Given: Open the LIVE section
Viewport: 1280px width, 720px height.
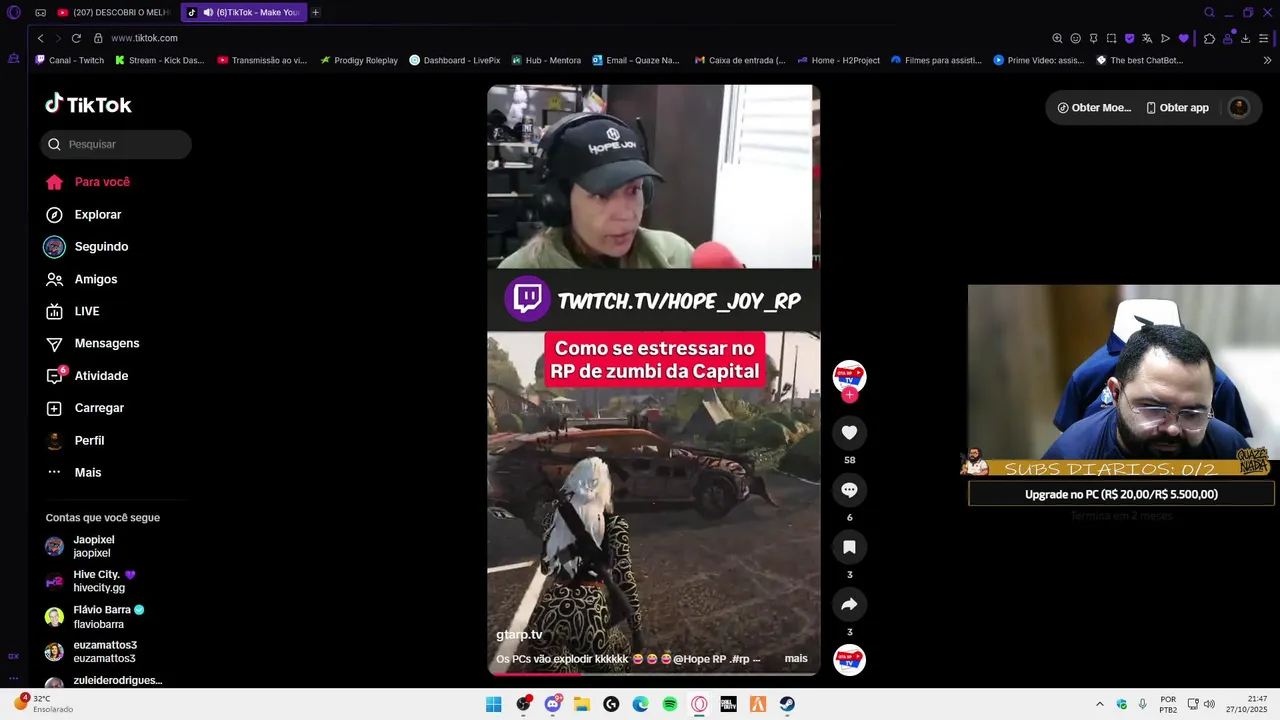Looking at the screenshot, I should (x=73, y=311).
